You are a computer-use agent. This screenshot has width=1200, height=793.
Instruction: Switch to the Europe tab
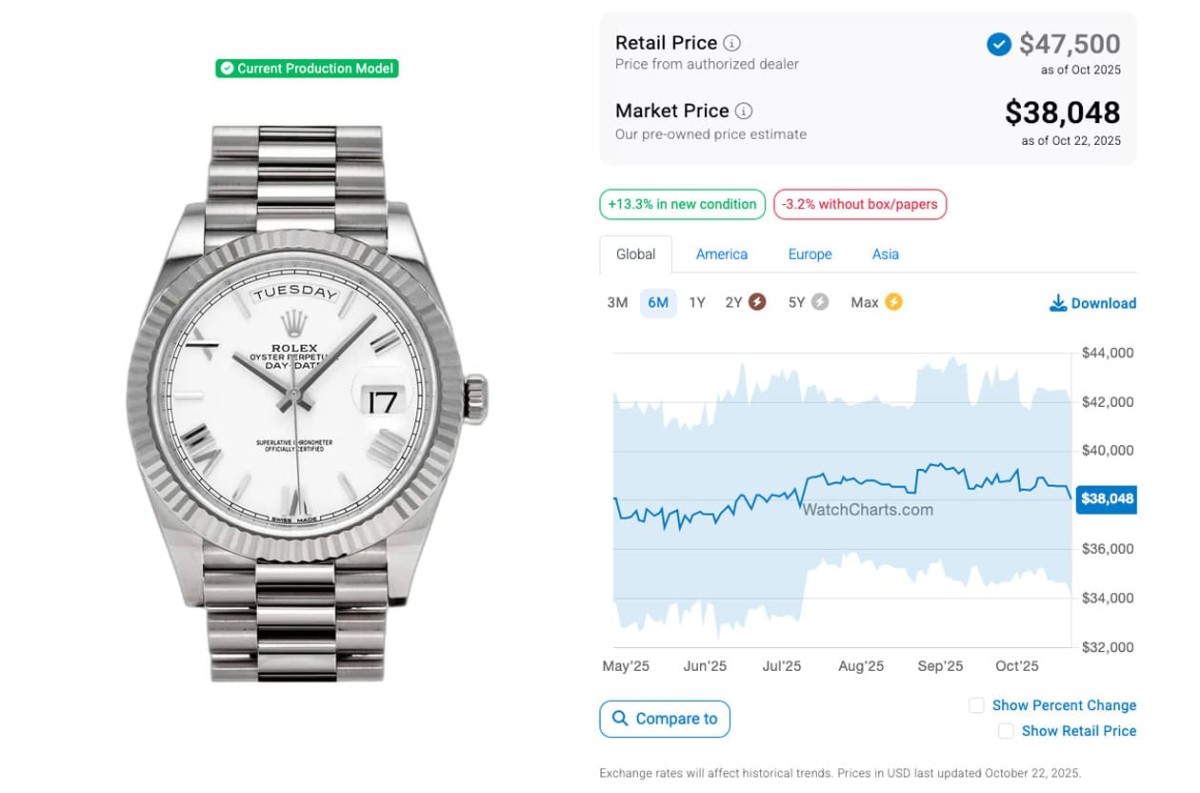pyautogui.click(x=810, y=254)
